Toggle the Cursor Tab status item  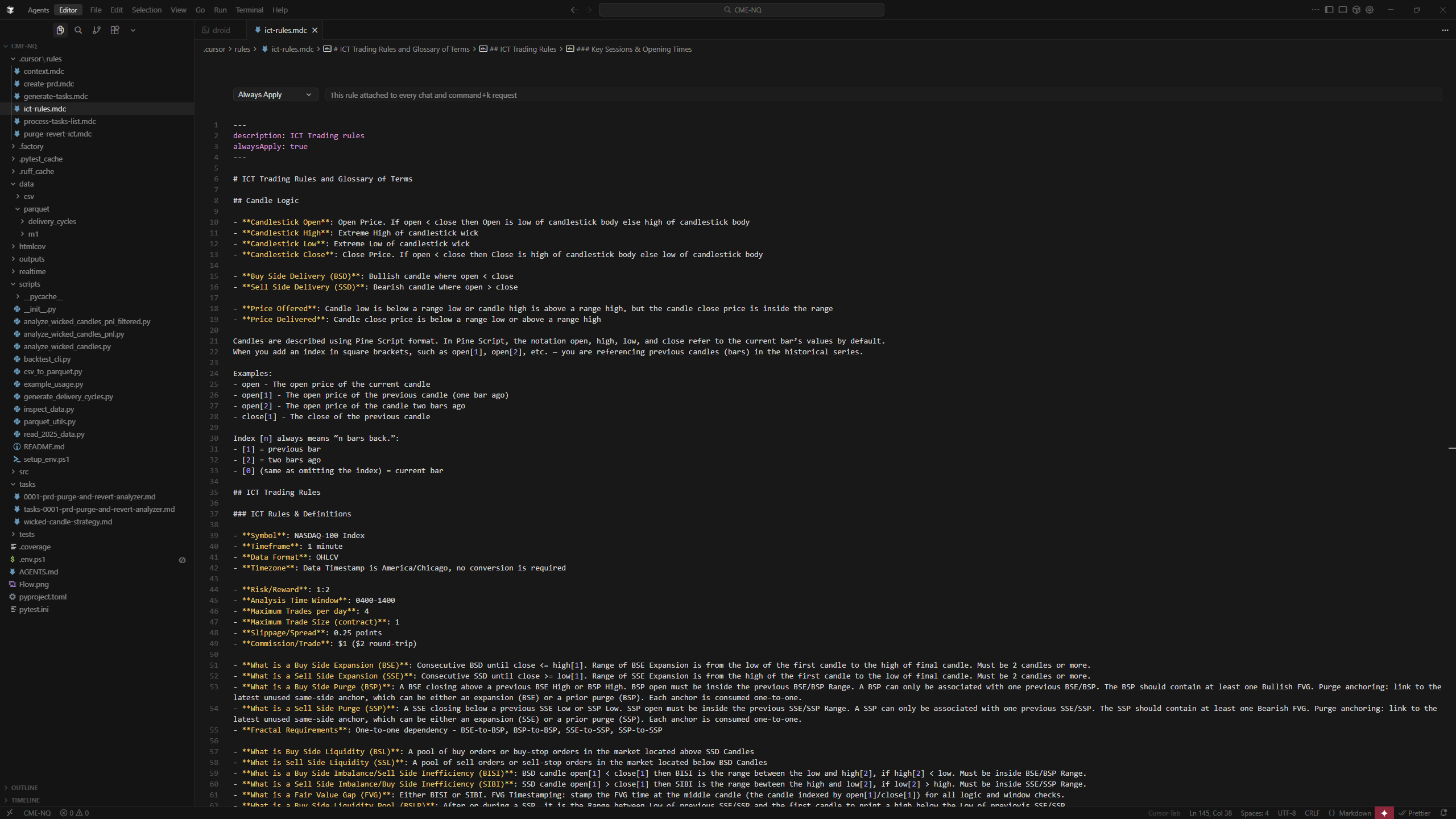[1164, 813]
